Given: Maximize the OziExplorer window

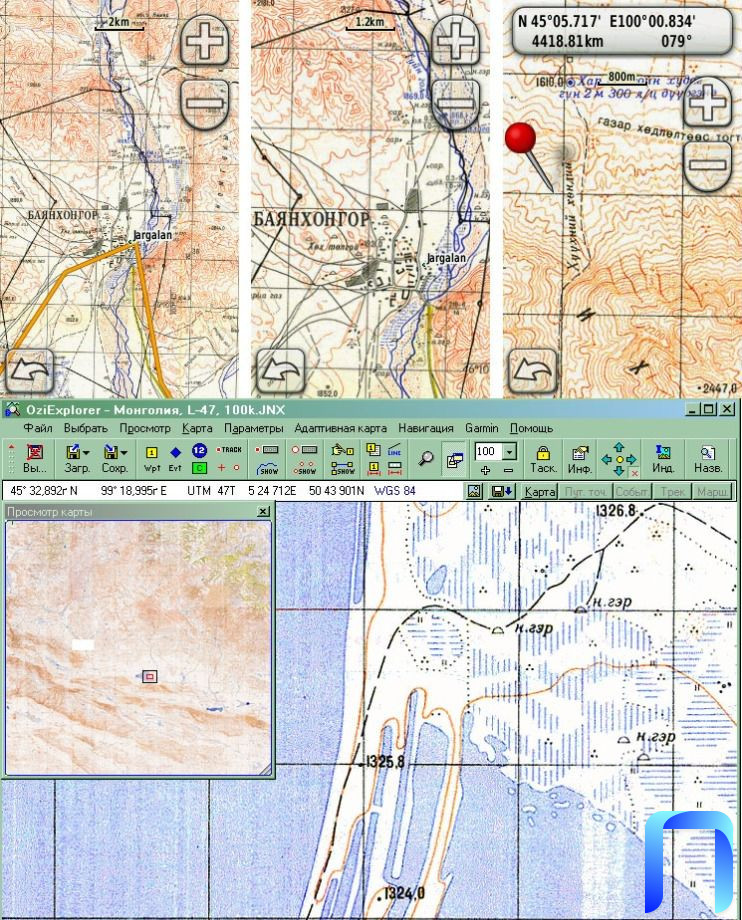Looking at the screenshot, I should [x=709, y=409].
